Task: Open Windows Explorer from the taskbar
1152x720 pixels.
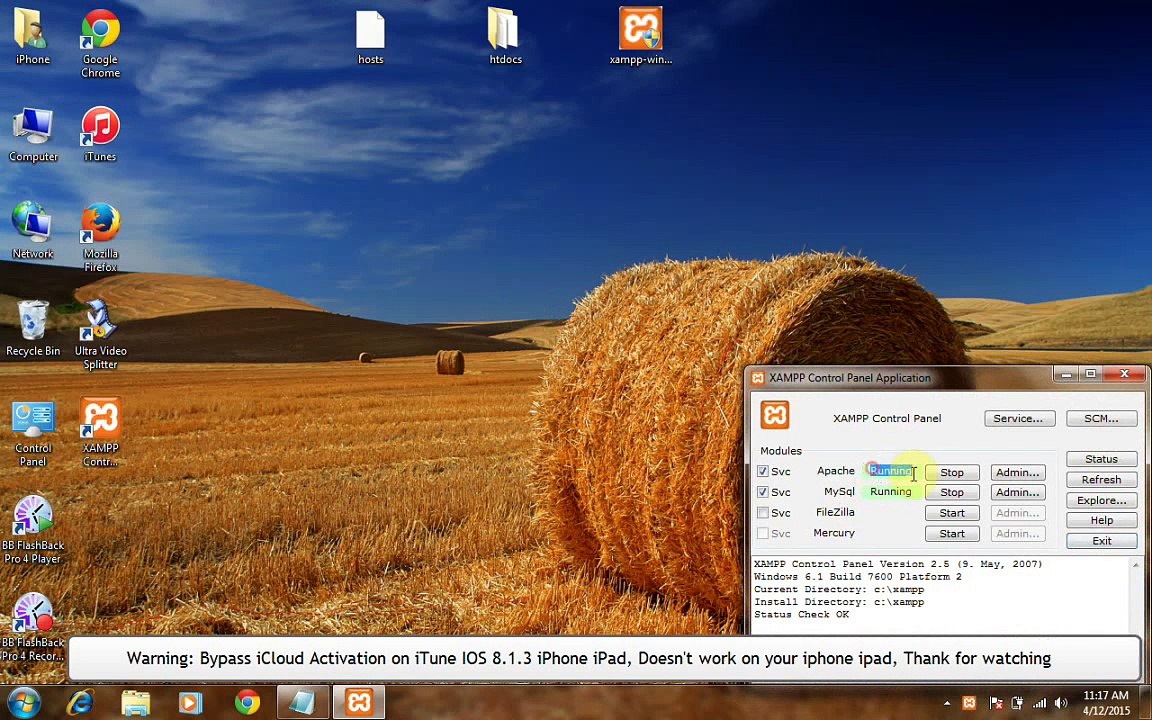Action: (x=135, y=703)
